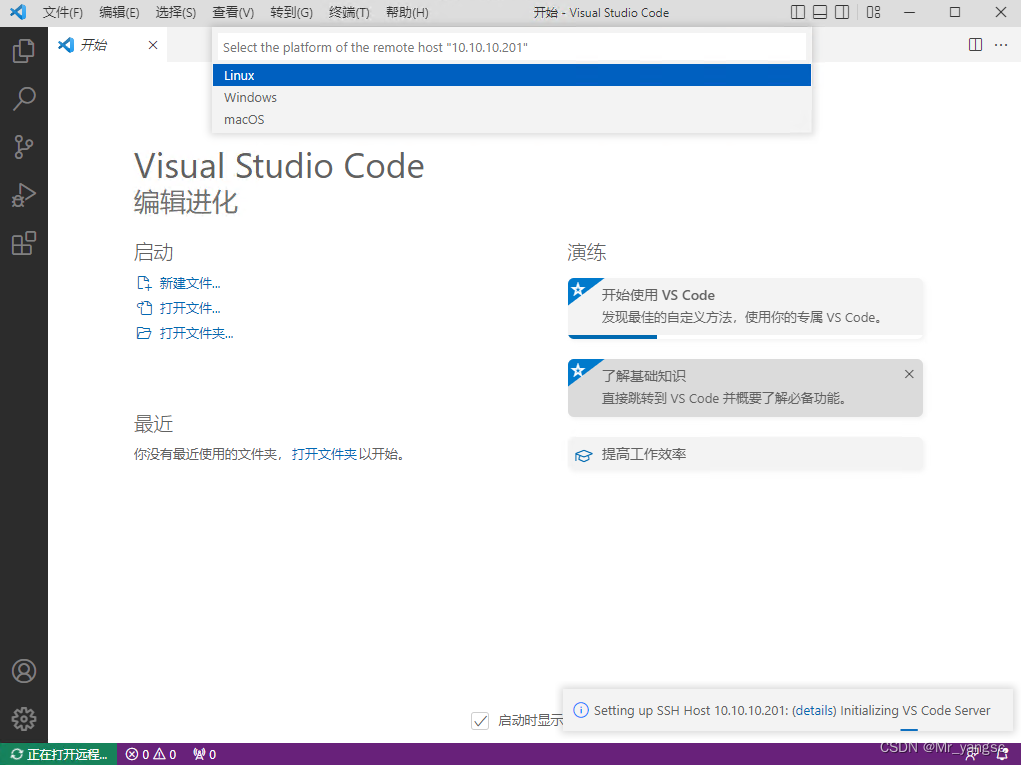Image resolution: width=1021 pixels, height=765 pixels.
Task: Open the Explorer view in activity bar
Action: point(23,51)
